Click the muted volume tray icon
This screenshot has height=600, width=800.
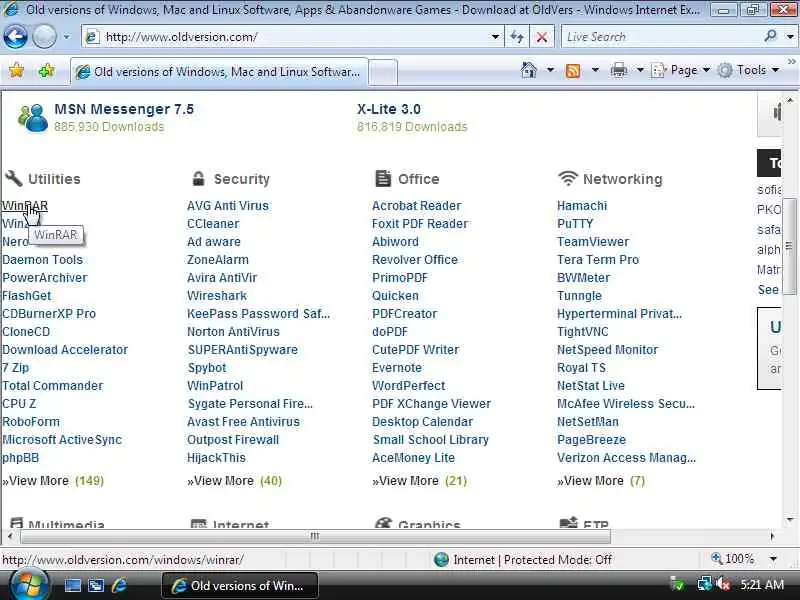click(x=723, y=584)
